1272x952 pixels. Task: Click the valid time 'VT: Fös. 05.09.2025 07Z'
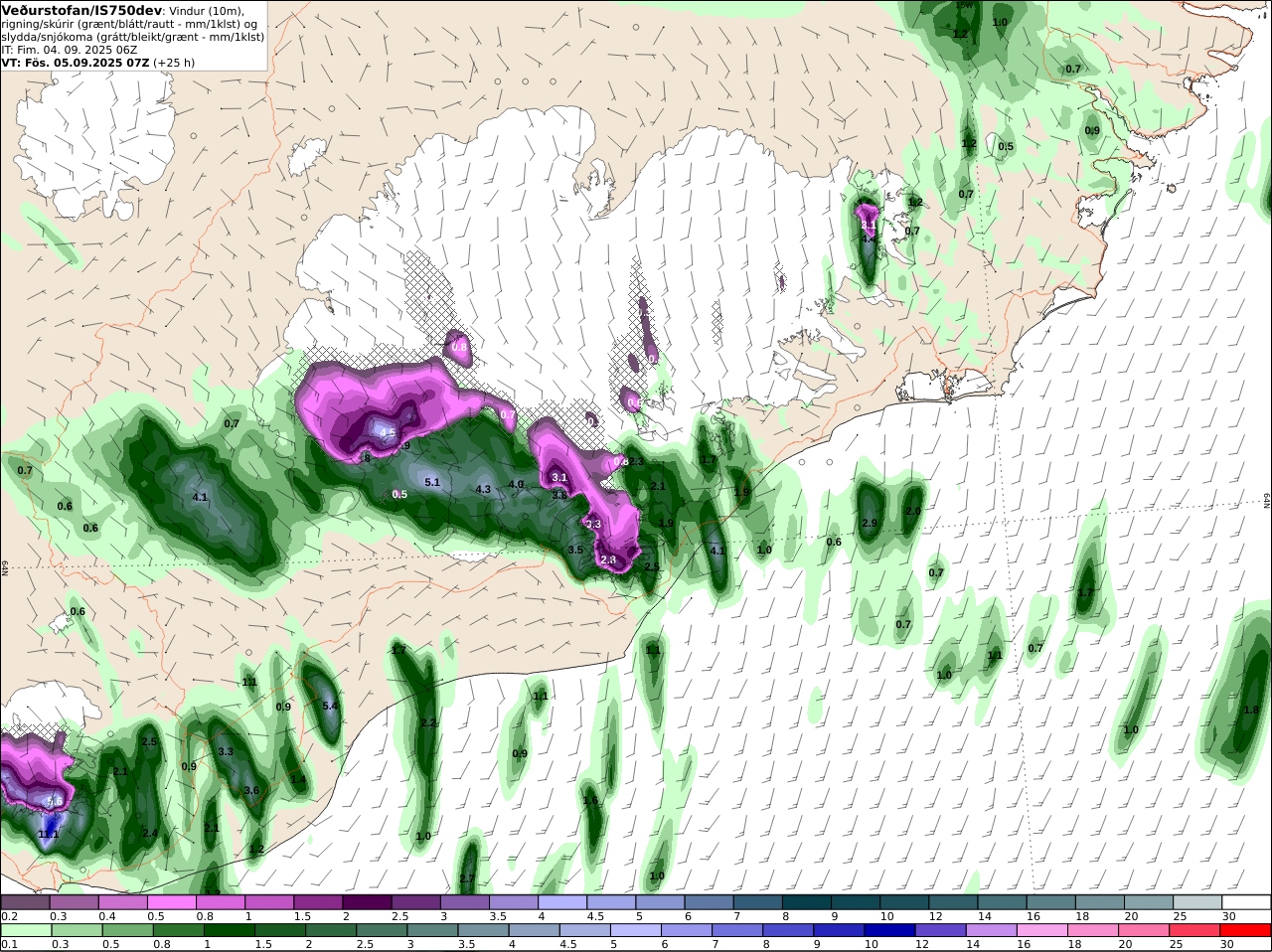(x=75, y=63)
